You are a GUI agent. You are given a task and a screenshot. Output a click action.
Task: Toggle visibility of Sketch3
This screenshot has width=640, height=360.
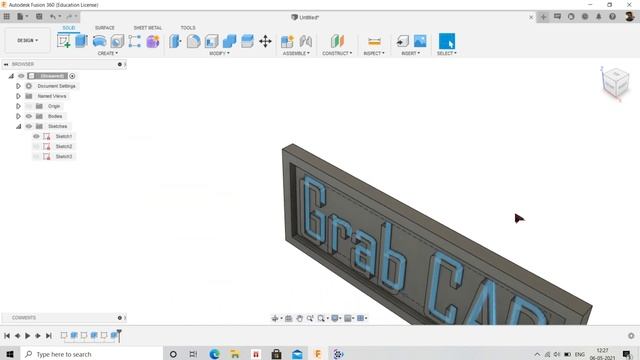click(36, 157)
